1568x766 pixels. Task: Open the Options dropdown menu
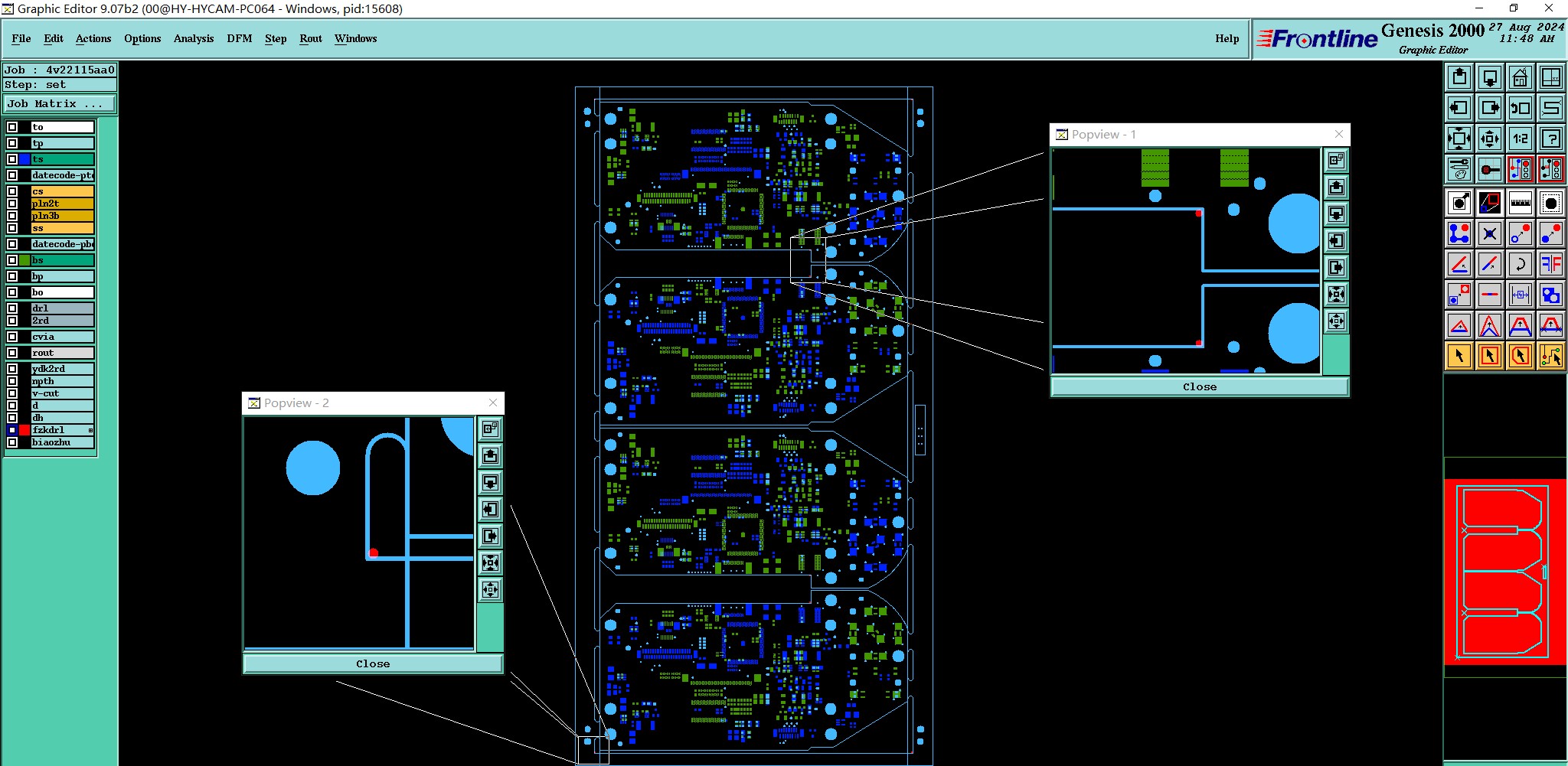(x=142, y=38)
